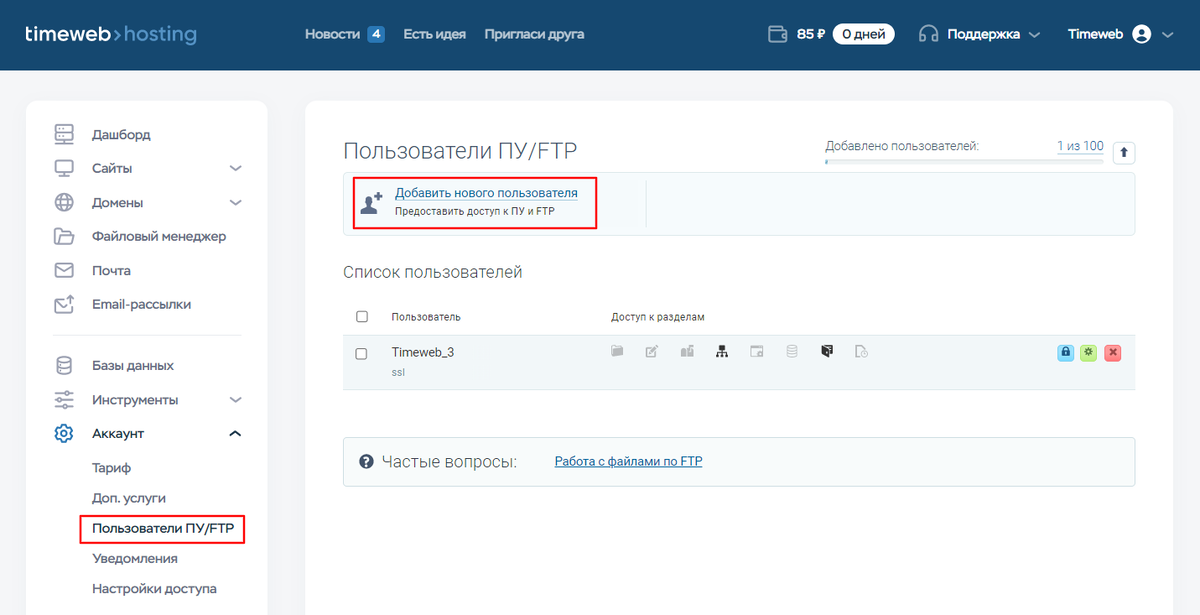Change password via blue lock icon for Timeweb_3

[x=1064, y=352]
